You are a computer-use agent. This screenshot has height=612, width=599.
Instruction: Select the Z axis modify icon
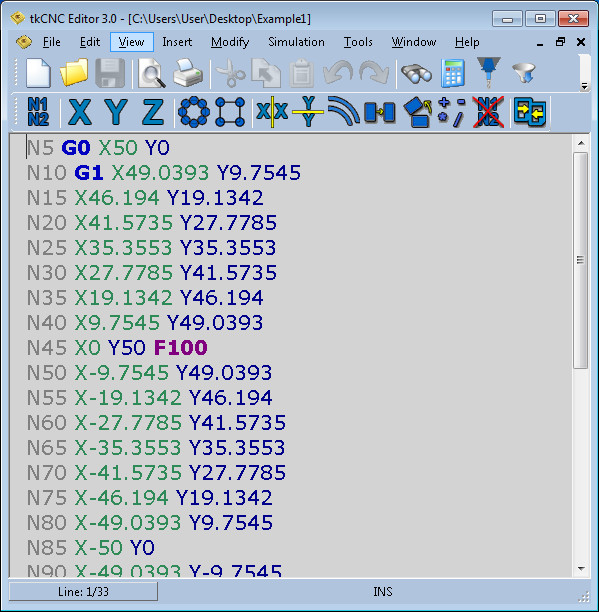pos(152,112)
